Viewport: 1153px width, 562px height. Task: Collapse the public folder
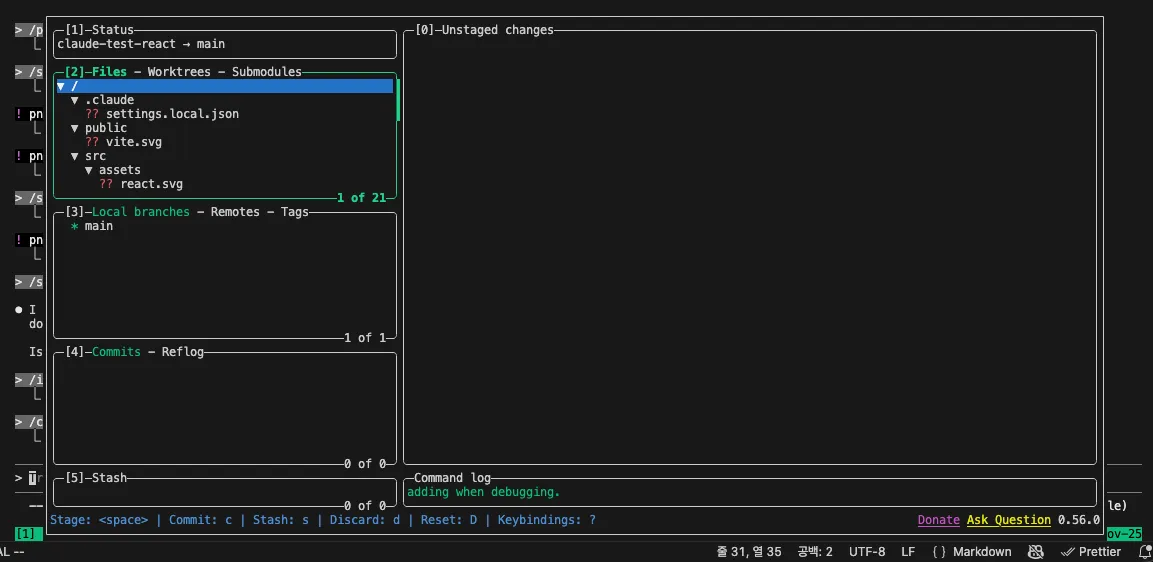click(x=75, y=128)
